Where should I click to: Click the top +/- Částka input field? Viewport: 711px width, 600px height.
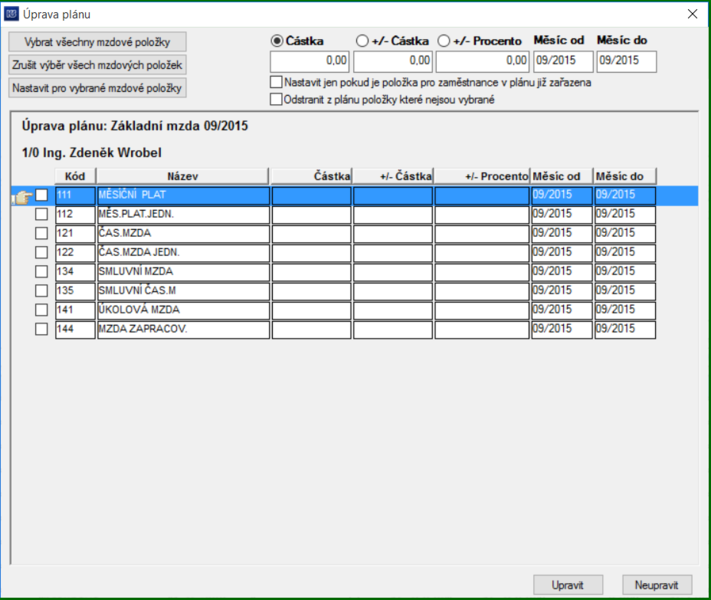point(393,61)
